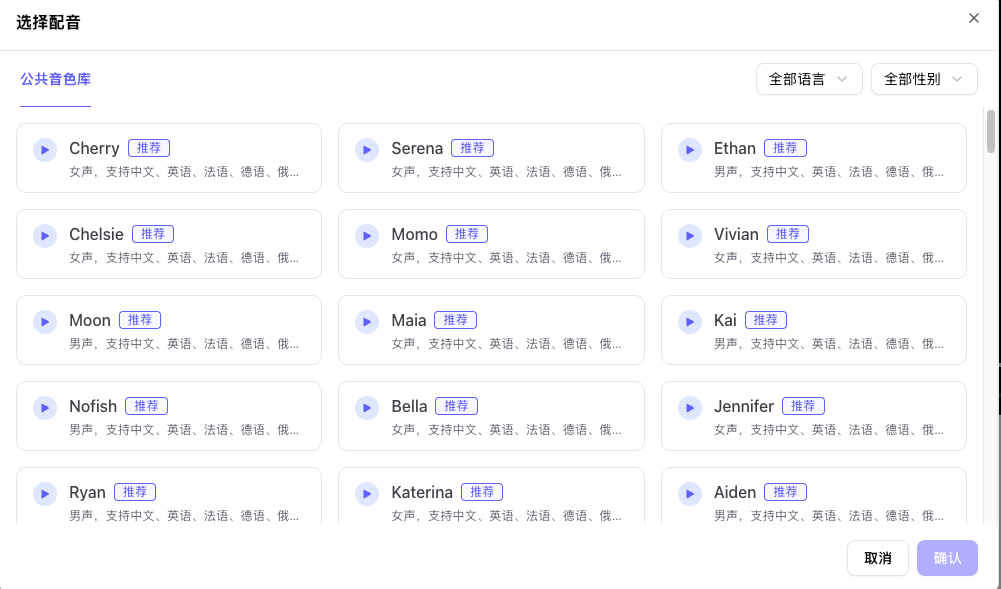Viewport: 1001px width, 589px height.
Task: Preview Ethan's voice with play icon
Action: tap(690, 149)
